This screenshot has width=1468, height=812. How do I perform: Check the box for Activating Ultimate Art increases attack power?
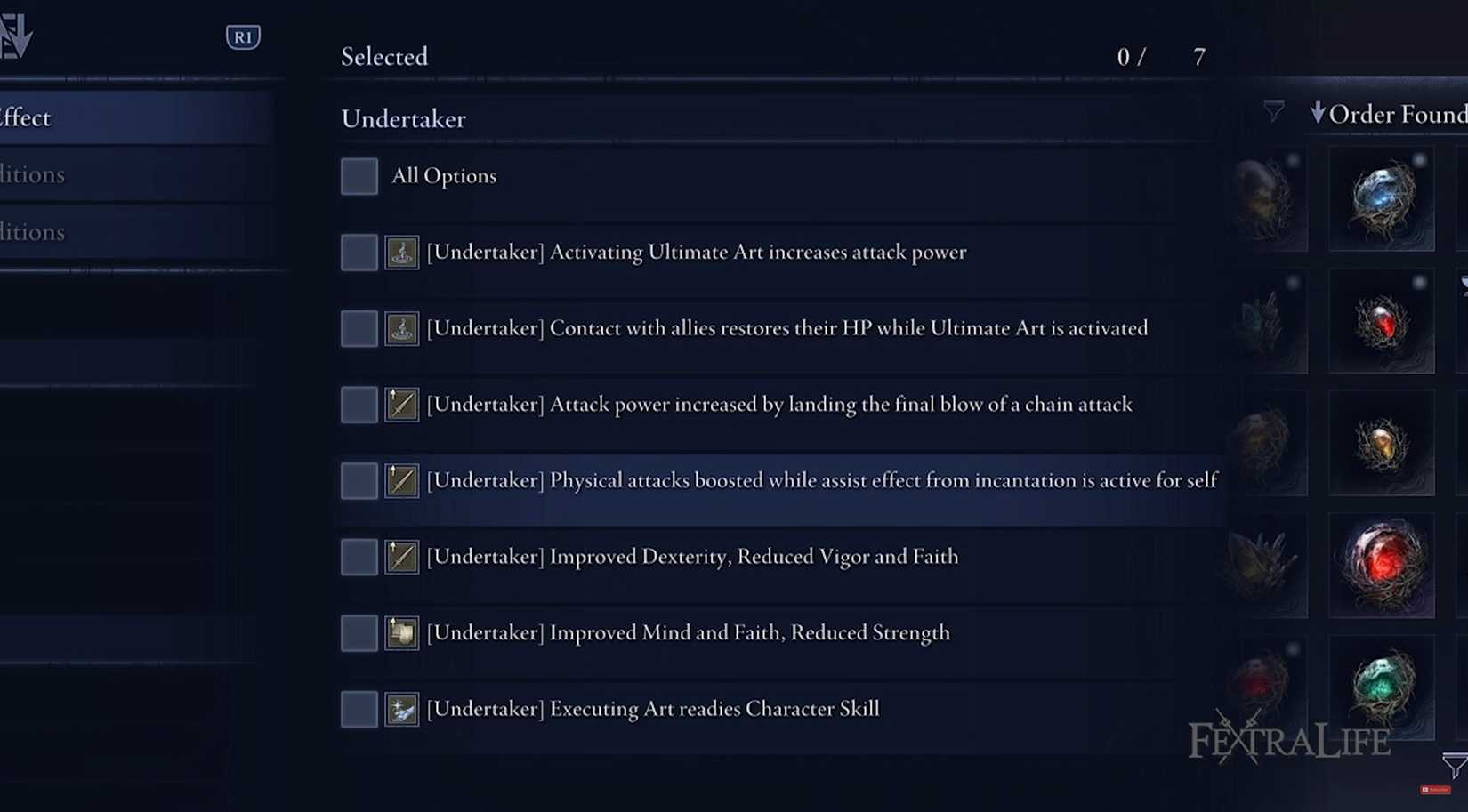(359, 252)
